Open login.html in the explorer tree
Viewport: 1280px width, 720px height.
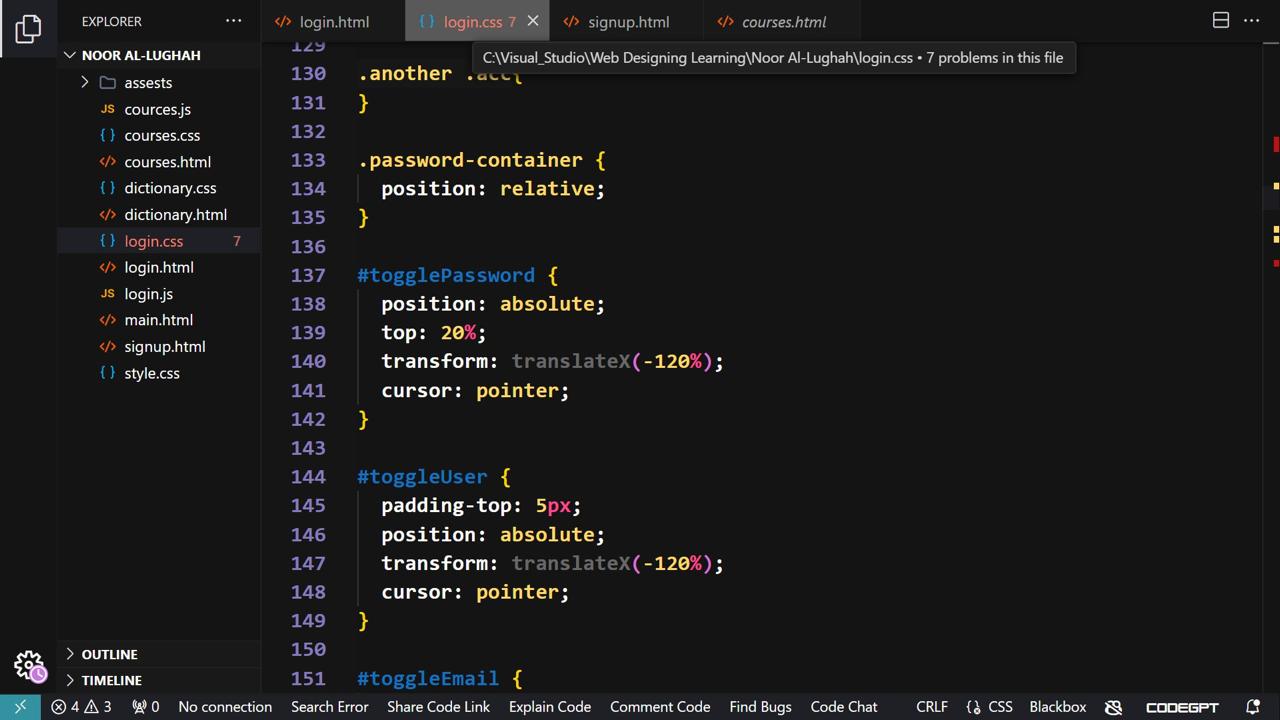click(159, 267)
